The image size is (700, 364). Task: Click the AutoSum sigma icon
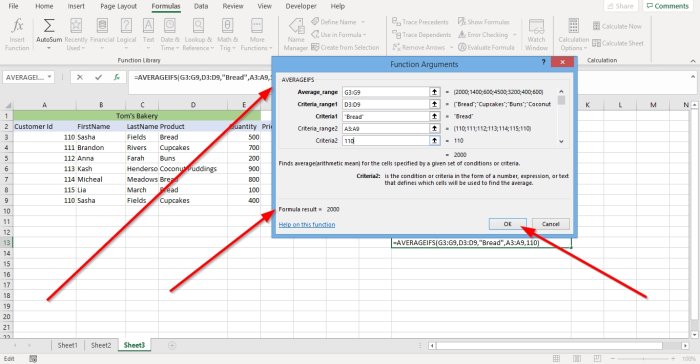coord(49,25)
